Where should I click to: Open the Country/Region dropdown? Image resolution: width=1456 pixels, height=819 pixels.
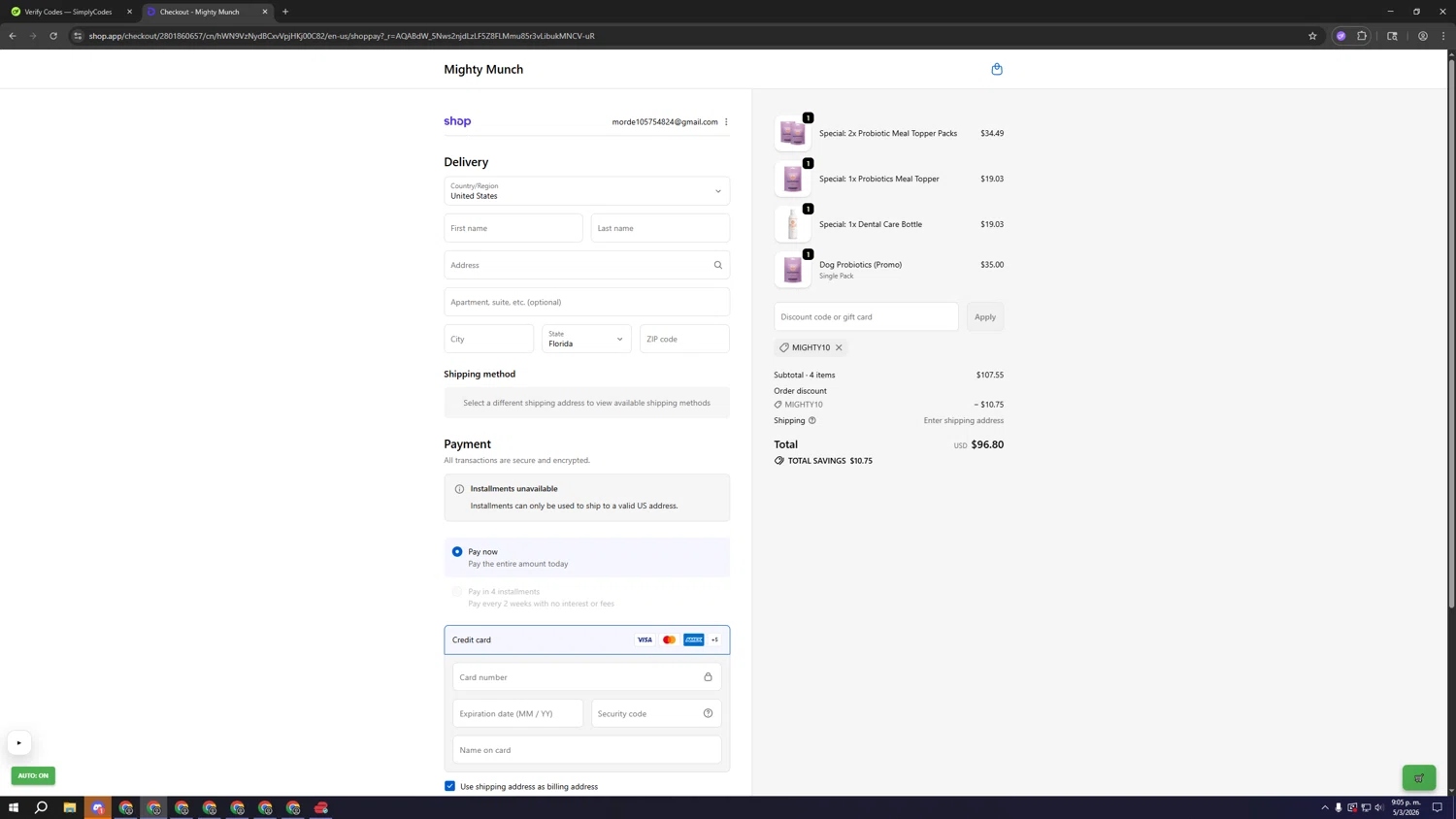click(x=586, y=191)
